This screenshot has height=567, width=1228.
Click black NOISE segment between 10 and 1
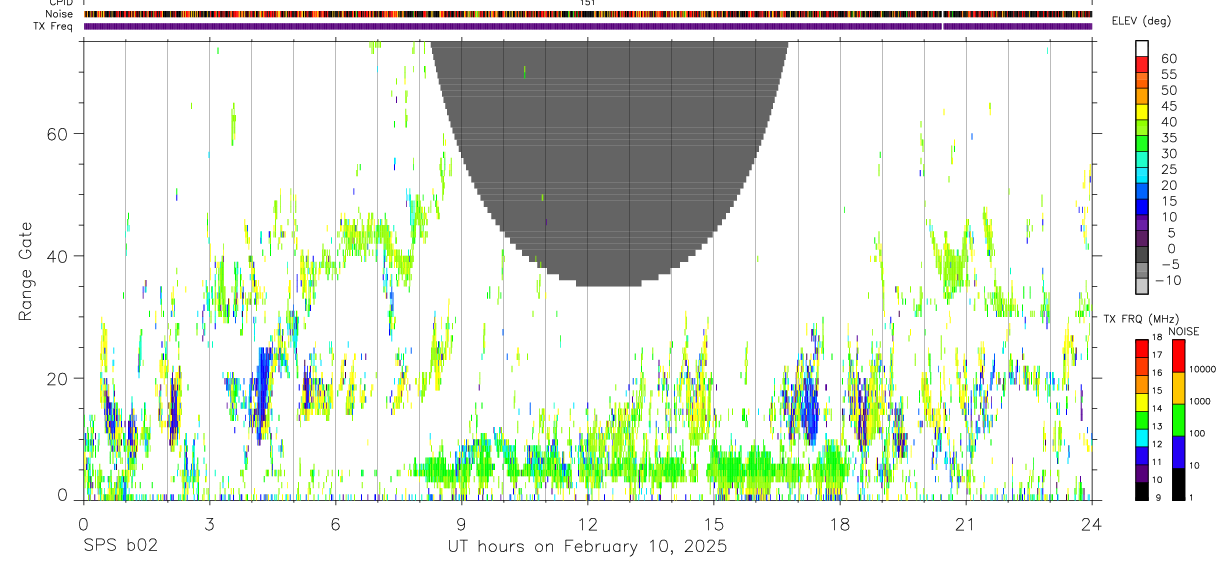pyautogui.click(x=1178, y=484)
